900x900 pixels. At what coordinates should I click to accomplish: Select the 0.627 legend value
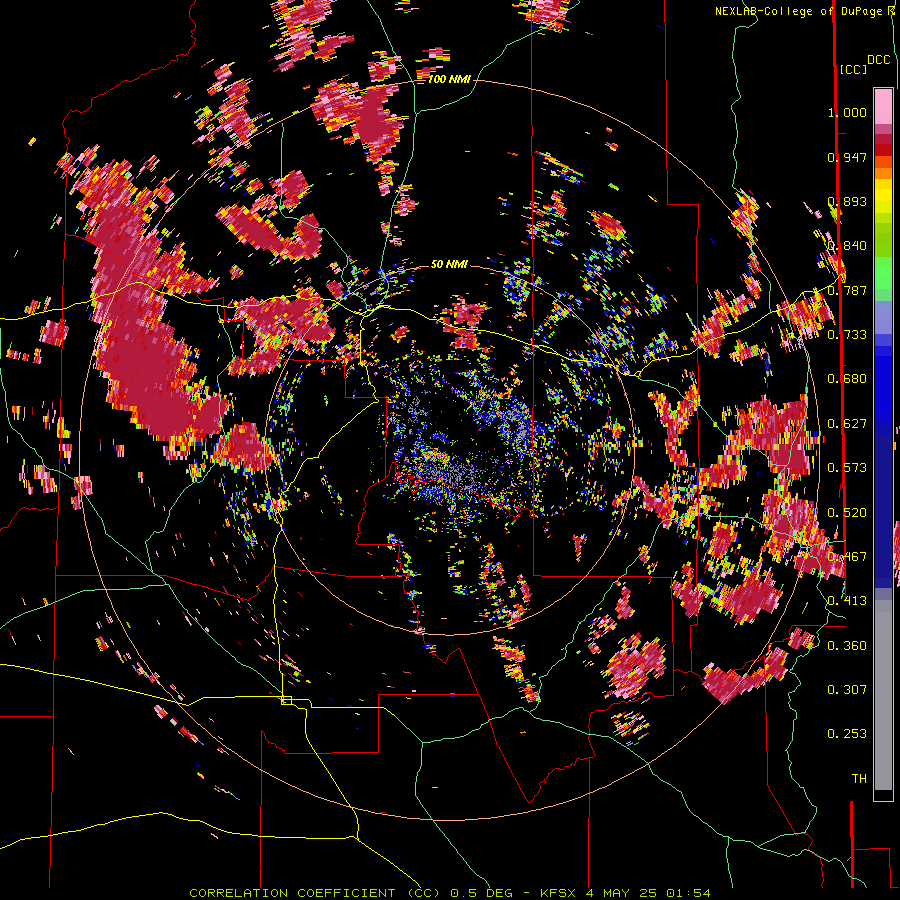(847, 424)
